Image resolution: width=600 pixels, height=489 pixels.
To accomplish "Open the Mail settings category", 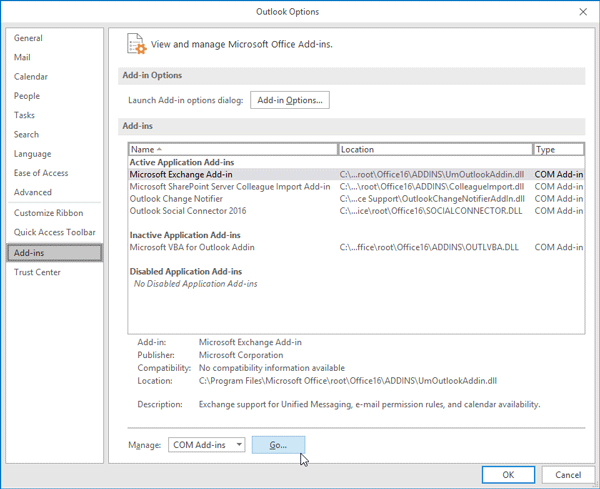I will (x=22, y=57).
